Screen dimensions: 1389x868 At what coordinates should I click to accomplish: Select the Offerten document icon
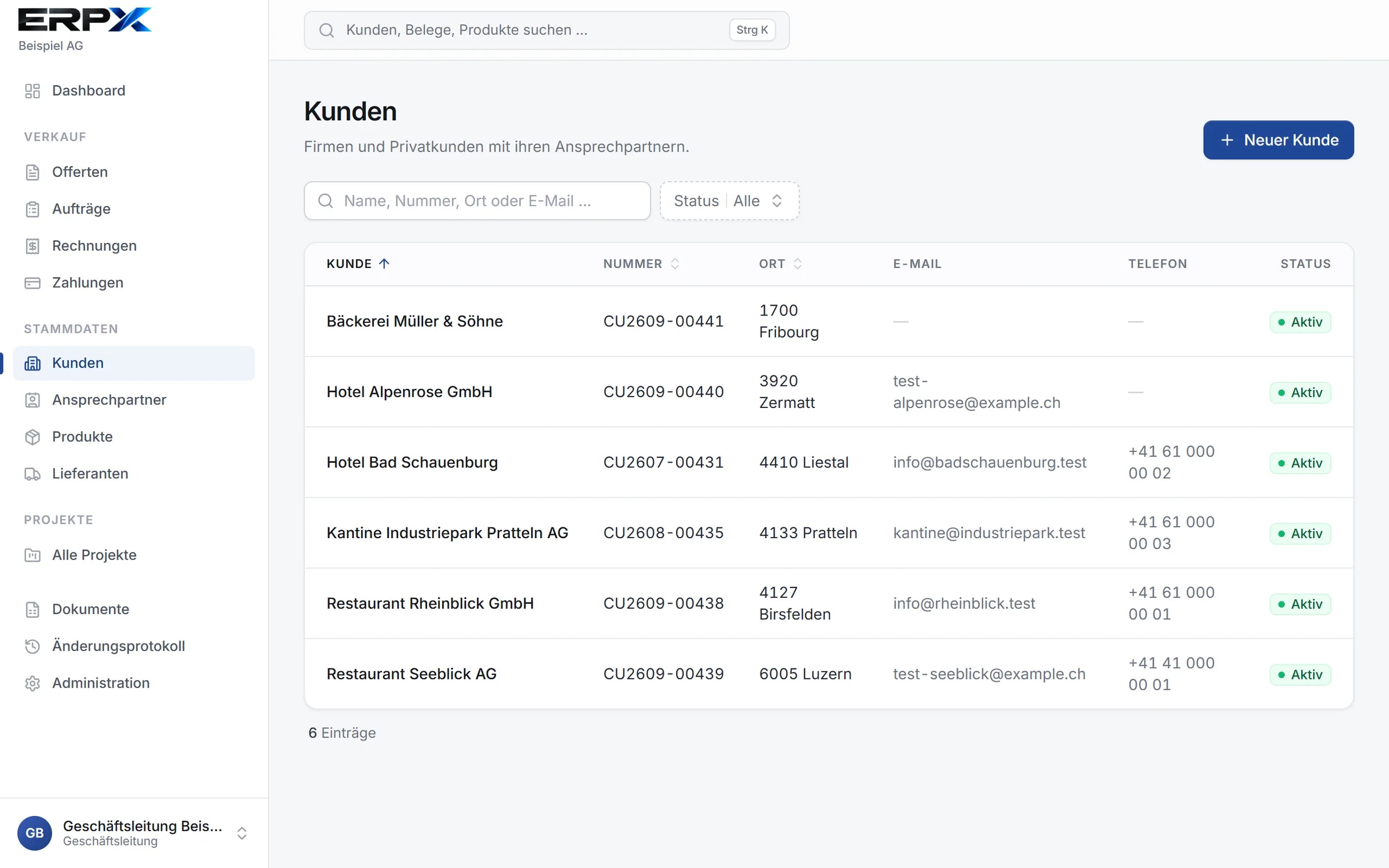(32, 172)
